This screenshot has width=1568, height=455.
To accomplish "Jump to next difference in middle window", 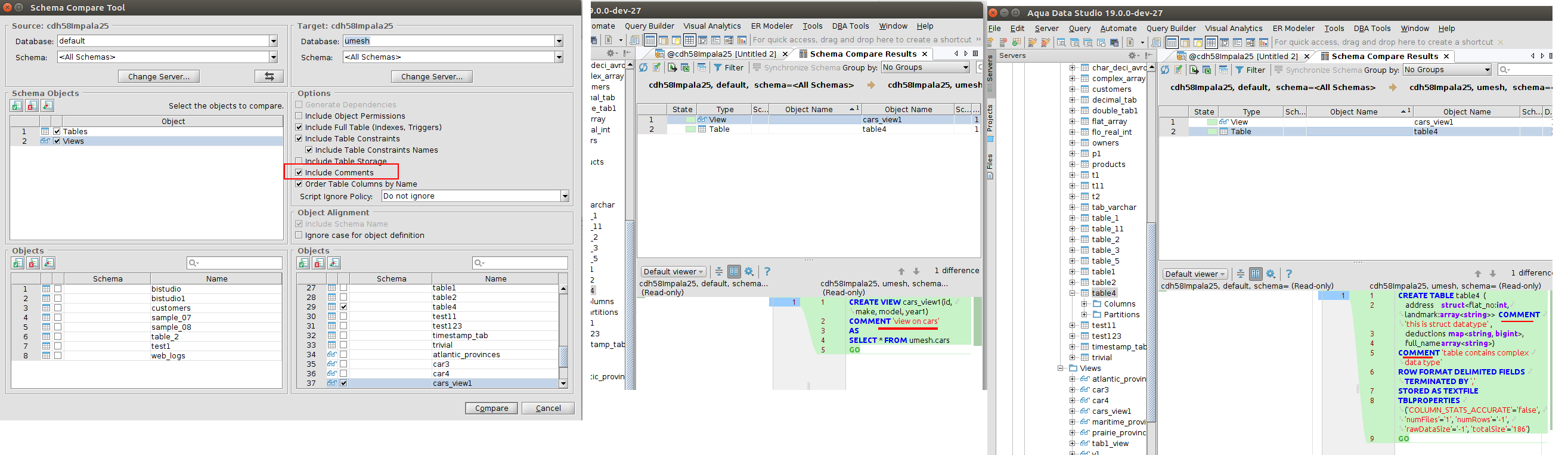I will coord(916,272).
